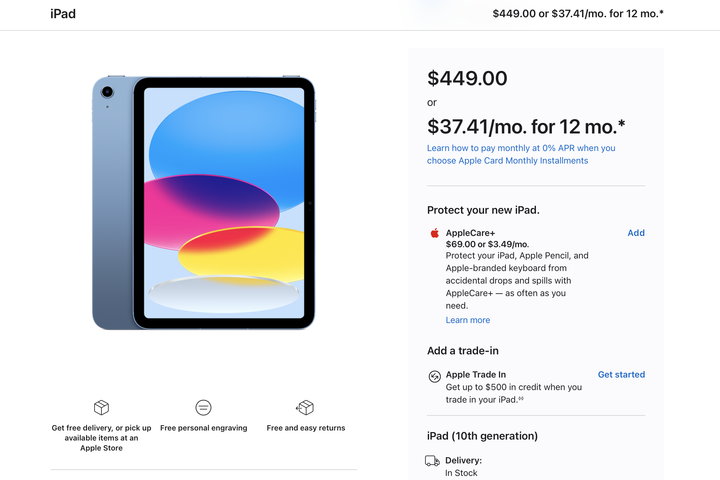This screenshot has width=720, height=480.
Task: Get started with Apple Trade In
Action: tap(621, 375)
